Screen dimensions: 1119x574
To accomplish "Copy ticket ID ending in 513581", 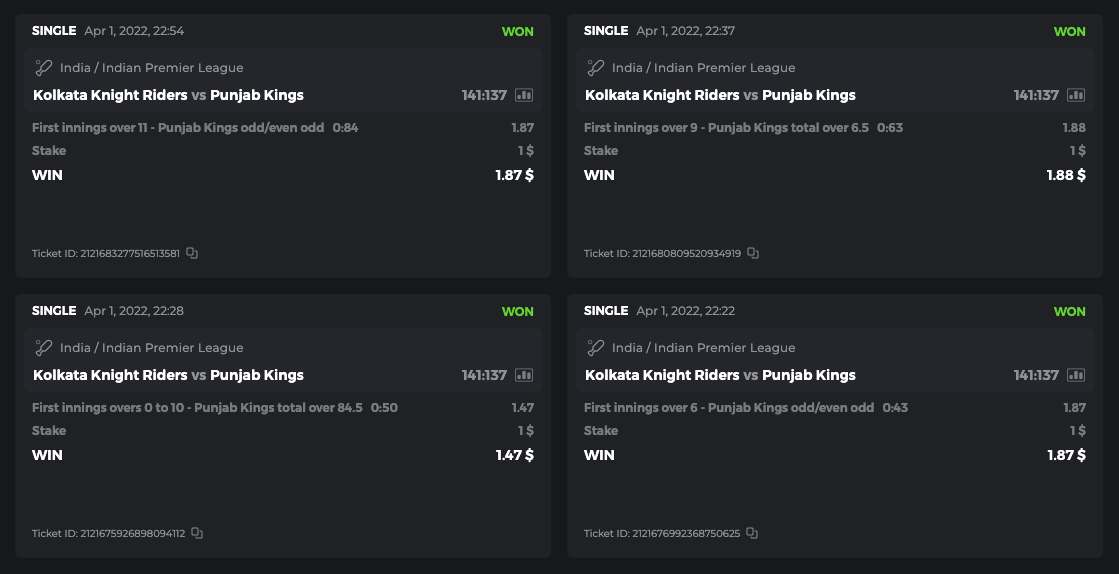I will pyautogui.click(x=192, y=253).
